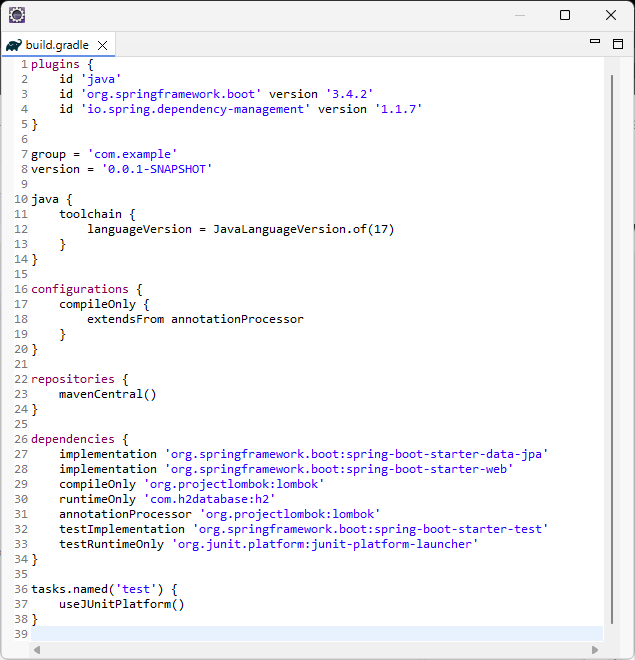
Task: Close the application window
Action: (611, 15)
